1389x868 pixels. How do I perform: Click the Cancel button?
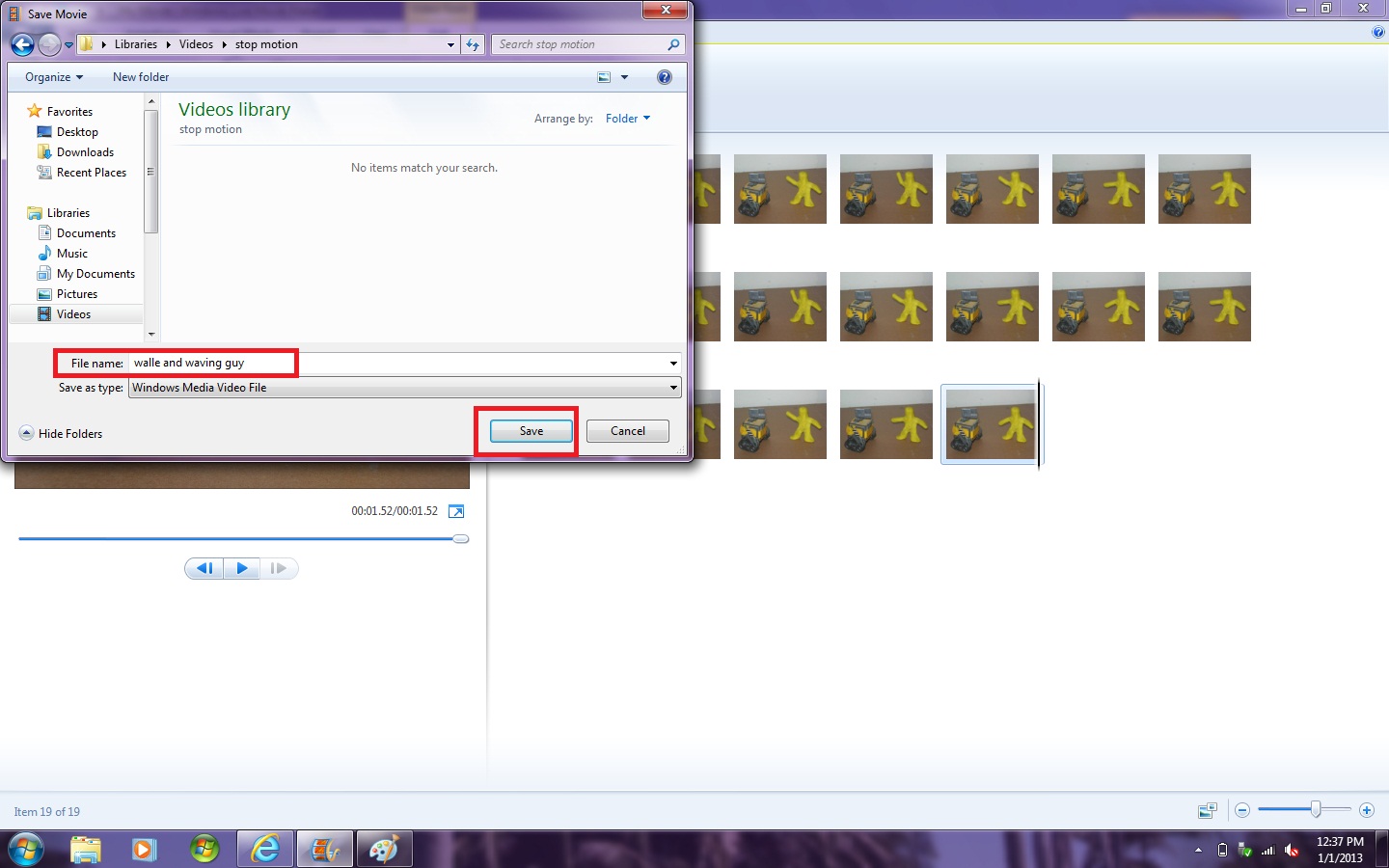click(628, 431)
